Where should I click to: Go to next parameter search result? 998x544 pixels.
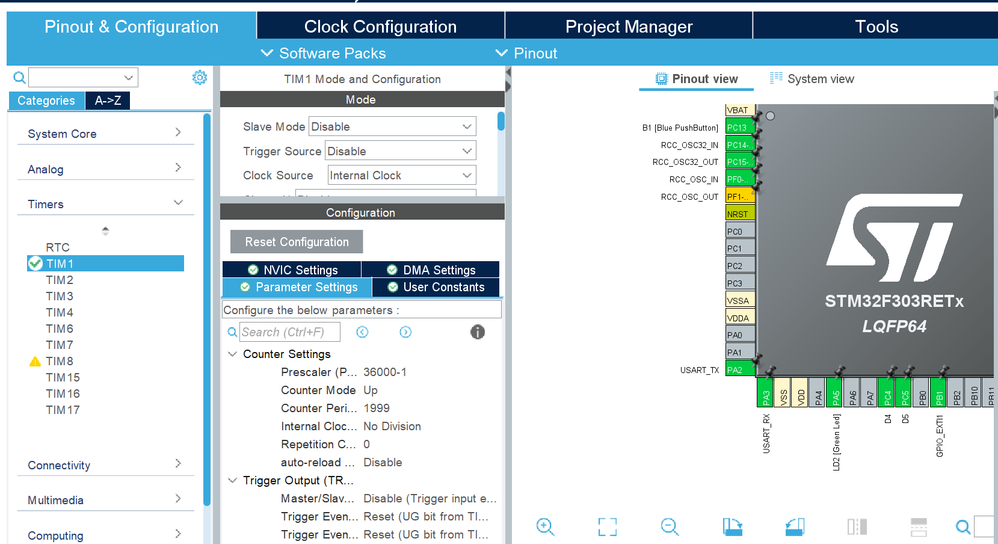[405, 332]
